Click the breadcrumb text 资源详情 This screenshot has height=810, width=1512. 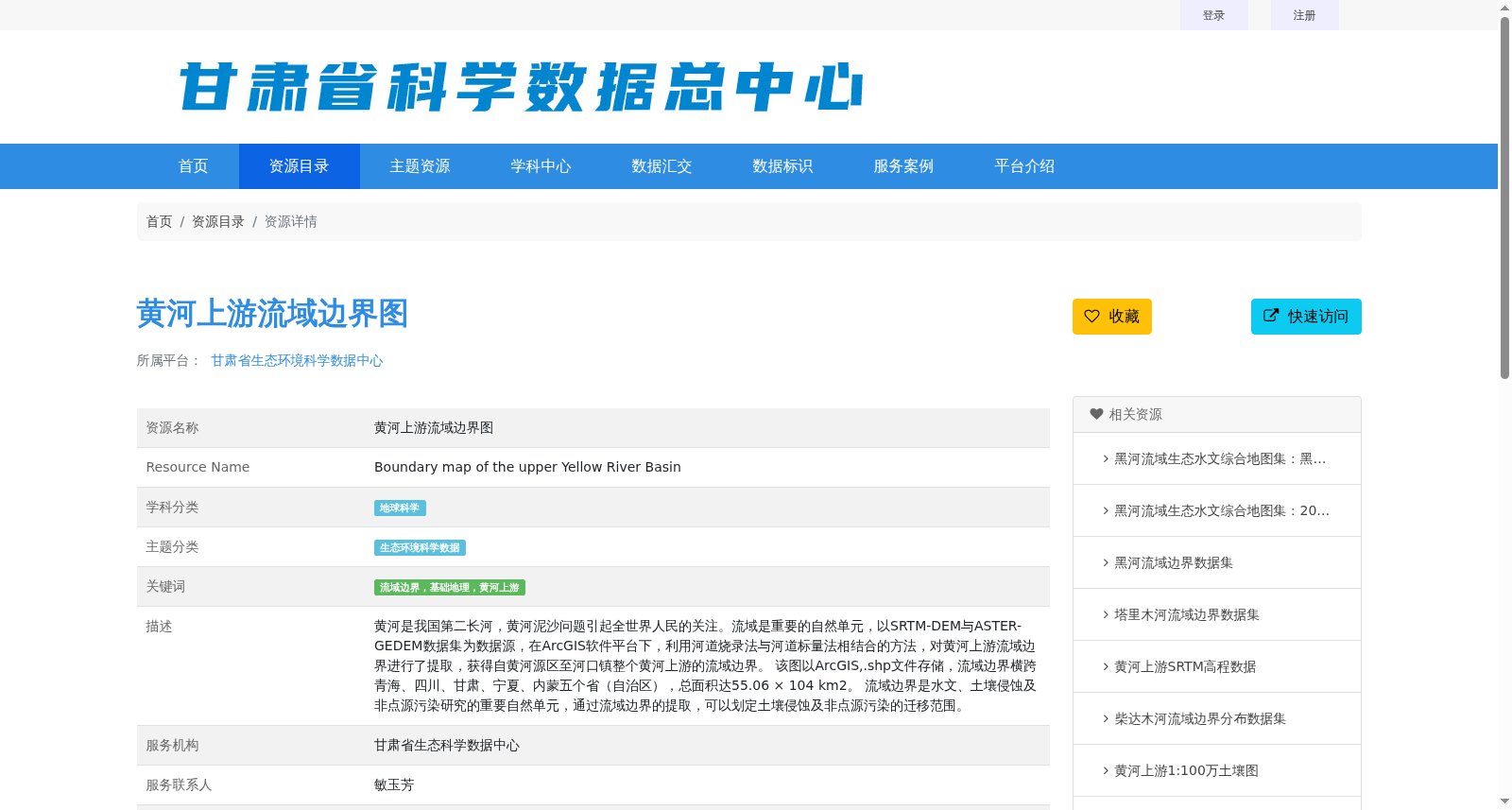(x=291, y=221)
